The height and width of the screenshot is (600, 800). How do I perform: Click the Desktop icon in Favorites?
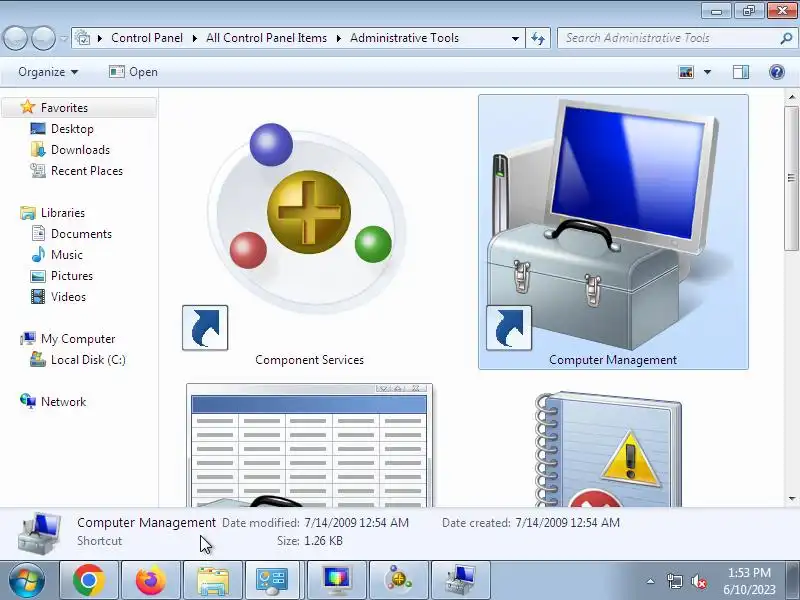pyautogui.click(x=38, y=129)
